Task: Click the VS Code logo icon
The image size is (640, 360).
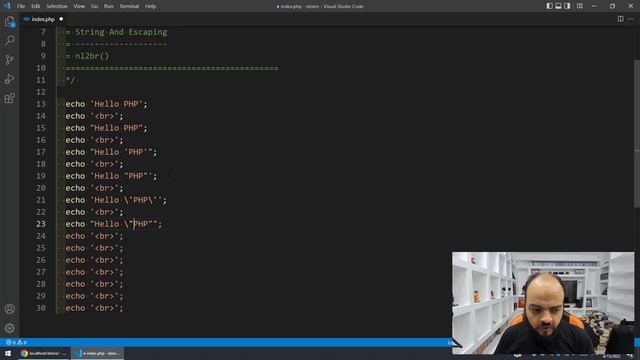Action: point(7,6)
